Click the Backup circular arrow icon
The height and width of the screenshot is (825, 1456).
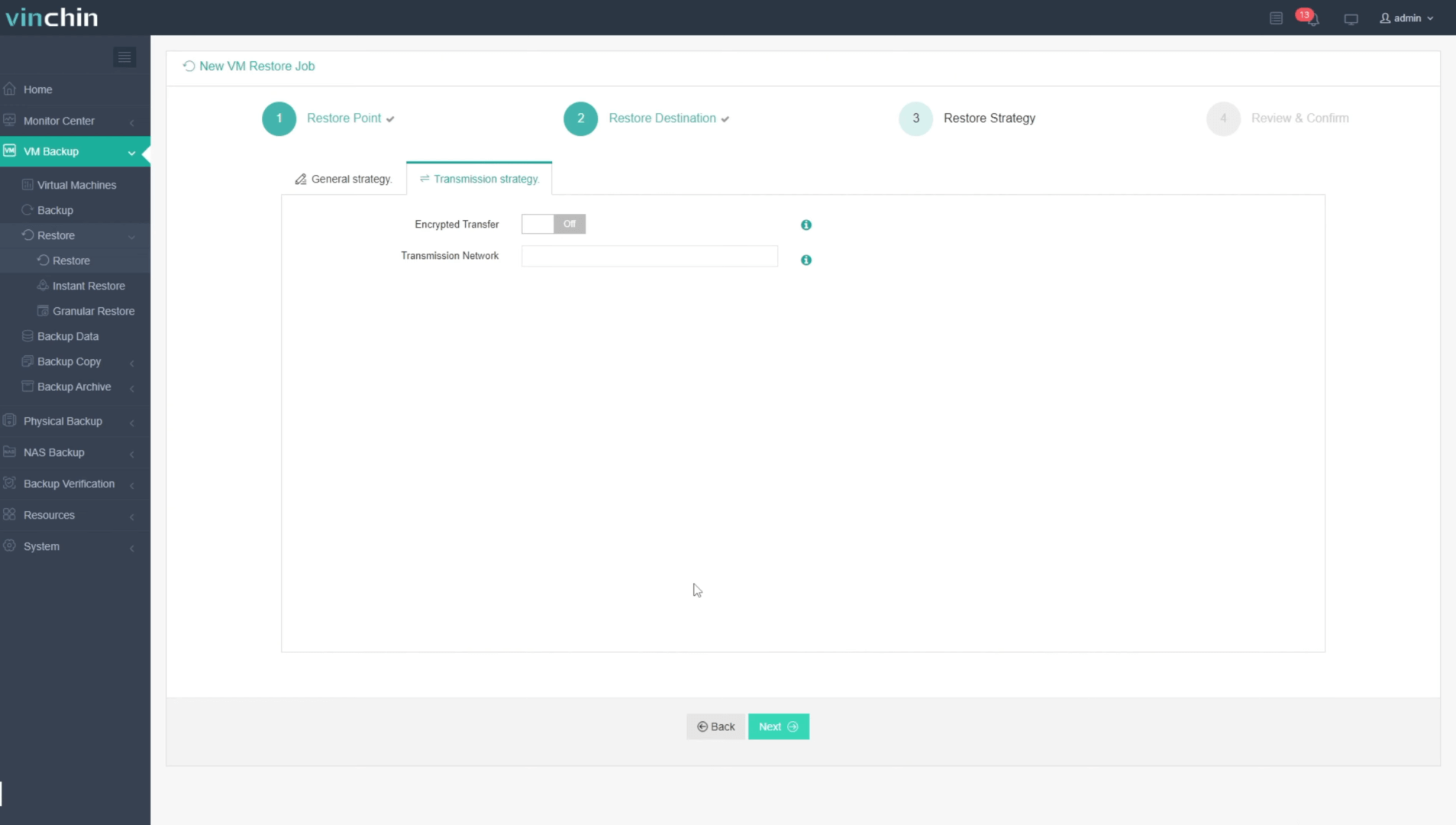[27, 209]
